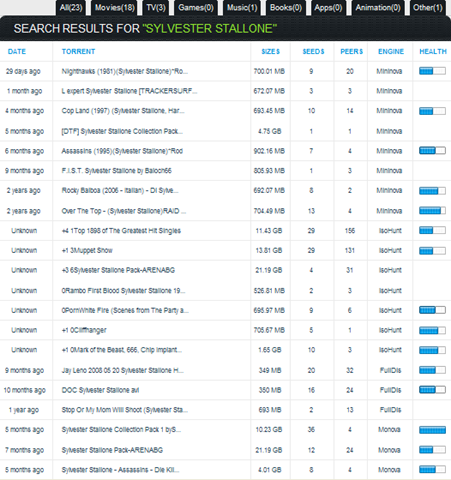Open the Movies(18) category tab

click(x=115, y=8)
